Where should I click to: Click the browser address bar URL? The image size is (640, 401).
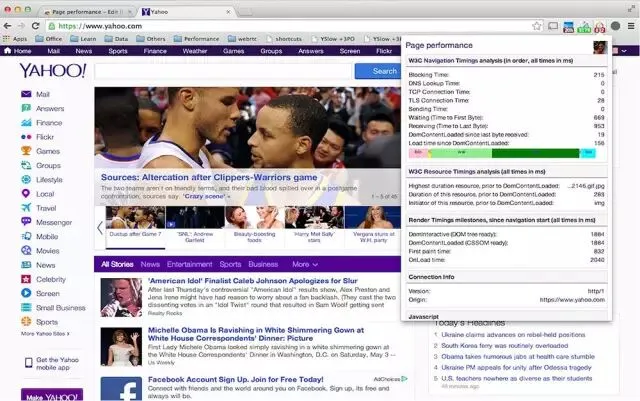[100, 26]
